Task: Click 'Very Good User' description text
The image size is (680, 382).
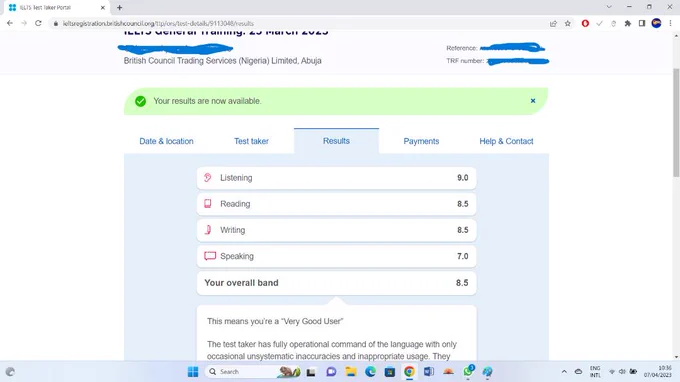Action: pyautogui.click(x=275, y=321)
